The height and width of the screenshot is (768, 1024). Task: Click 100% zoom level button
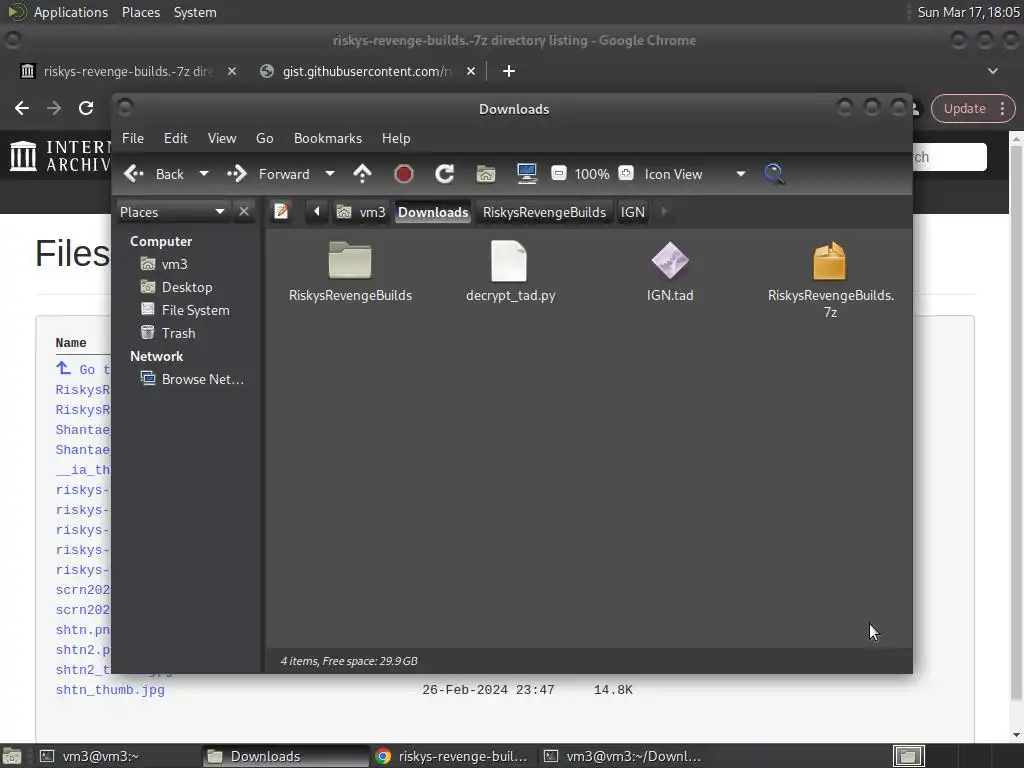point(592,174)
